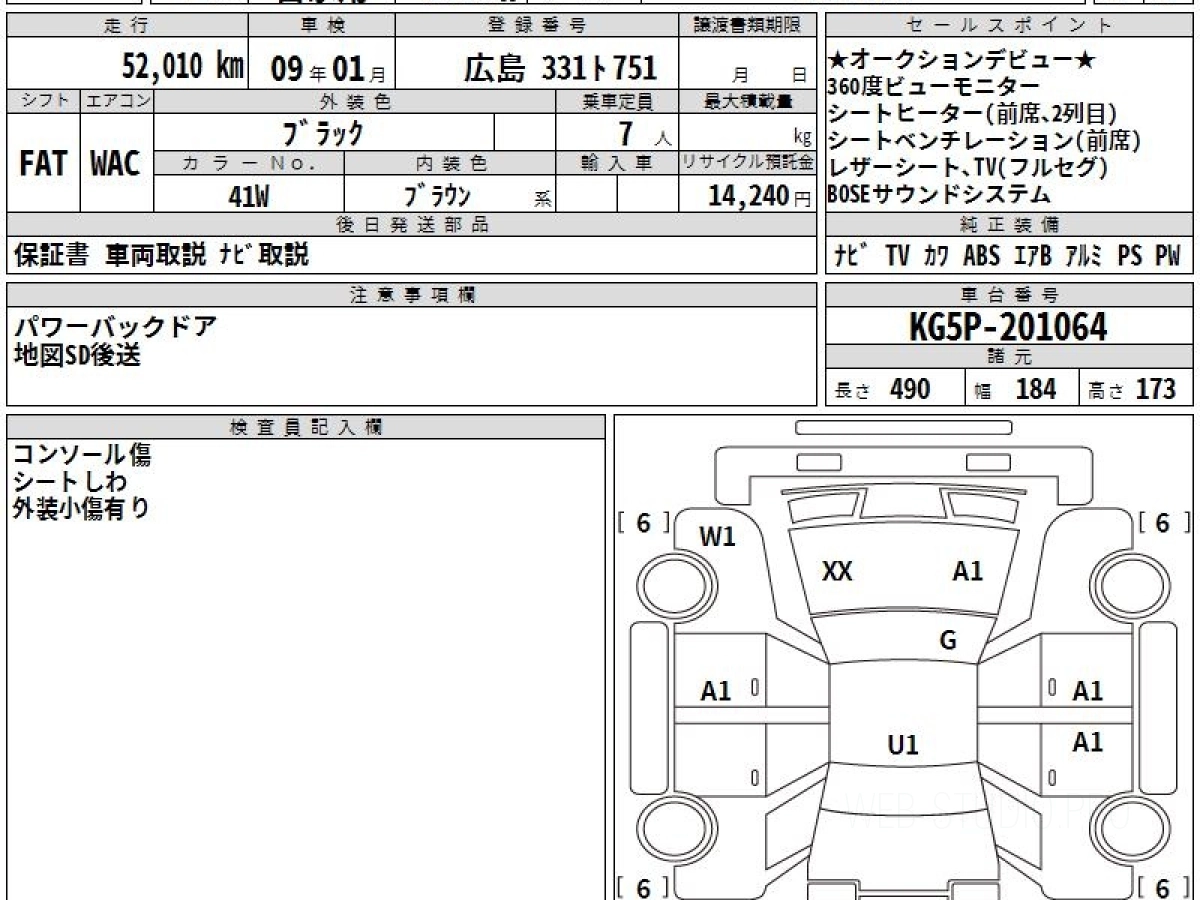Select color code 41W

point(249,196)
